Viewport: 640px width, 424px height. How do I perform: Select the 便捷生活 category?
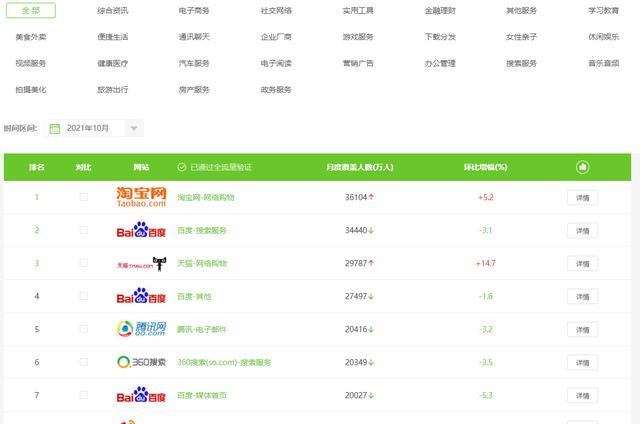(113, 37)
